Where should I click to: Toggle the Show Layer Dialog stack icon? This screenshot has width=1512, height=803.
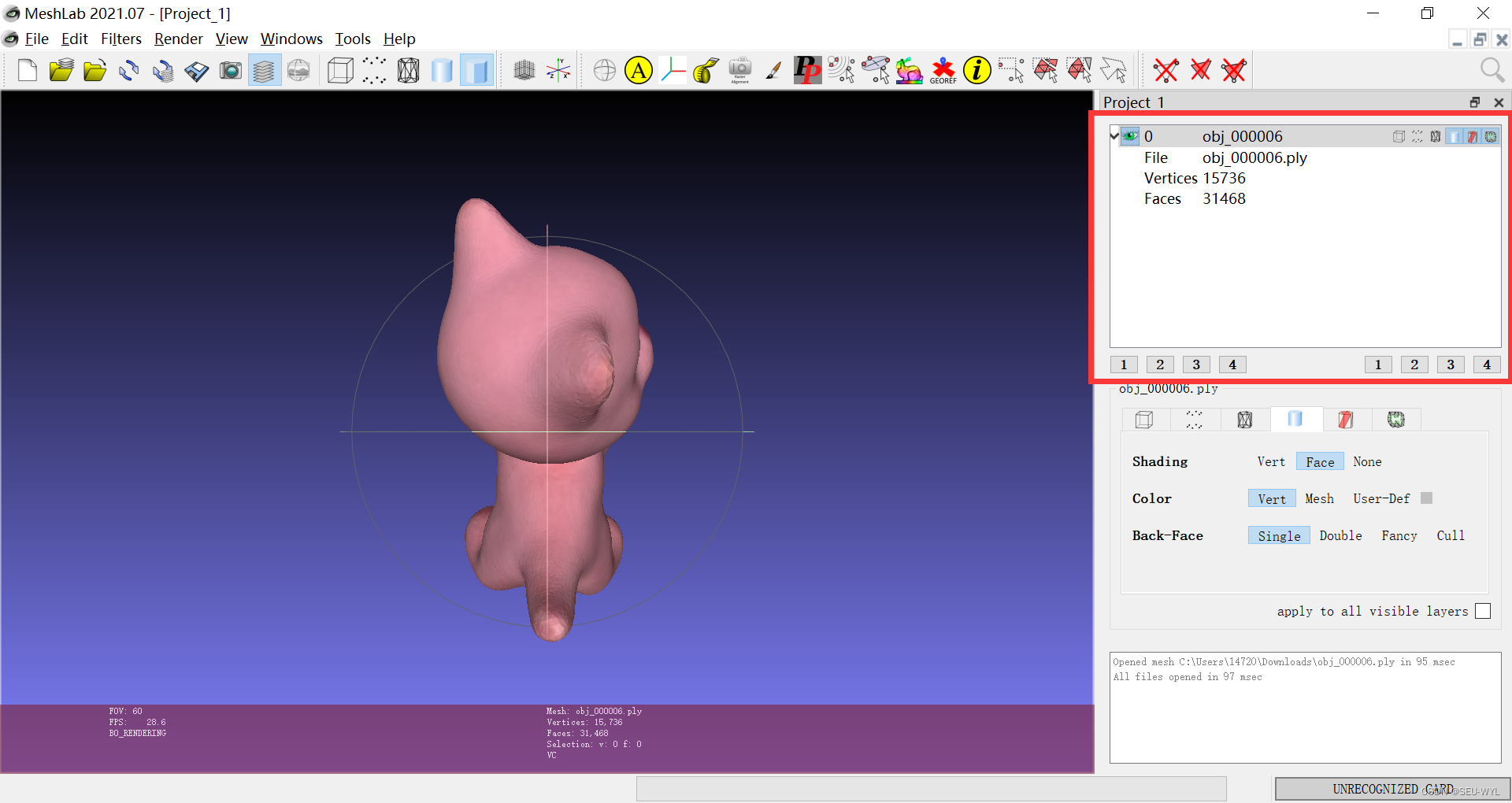265,71
